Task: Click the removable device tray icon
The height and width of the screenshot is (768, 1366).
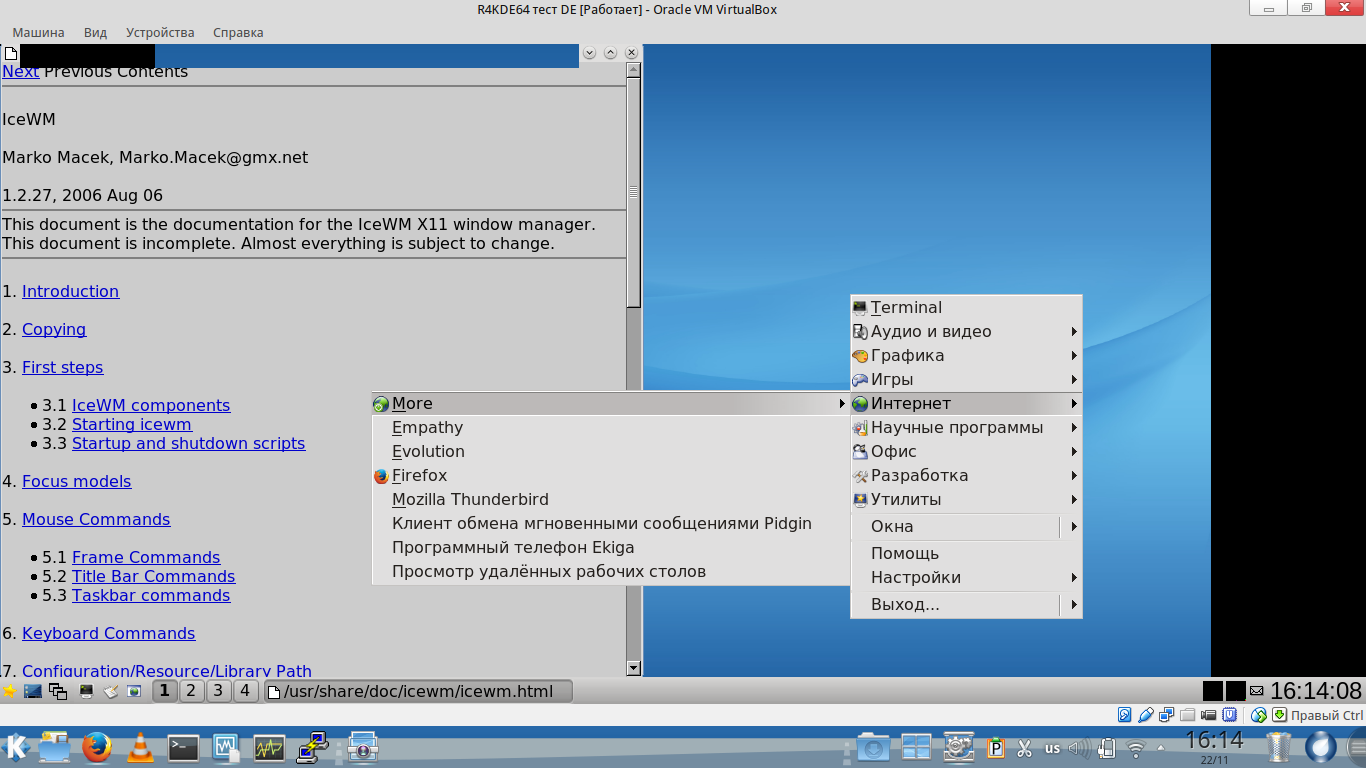Action: [x=1107, y=748]
